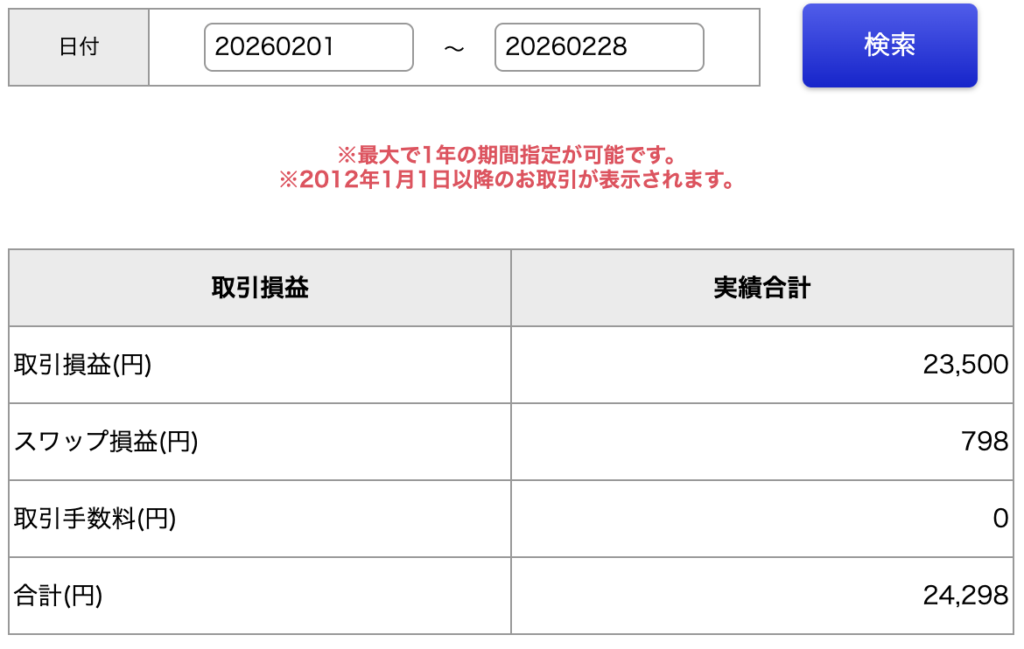The image size is (1024, 649).
Task: Click the swap profit value 798
Action: tap(986, 442)
